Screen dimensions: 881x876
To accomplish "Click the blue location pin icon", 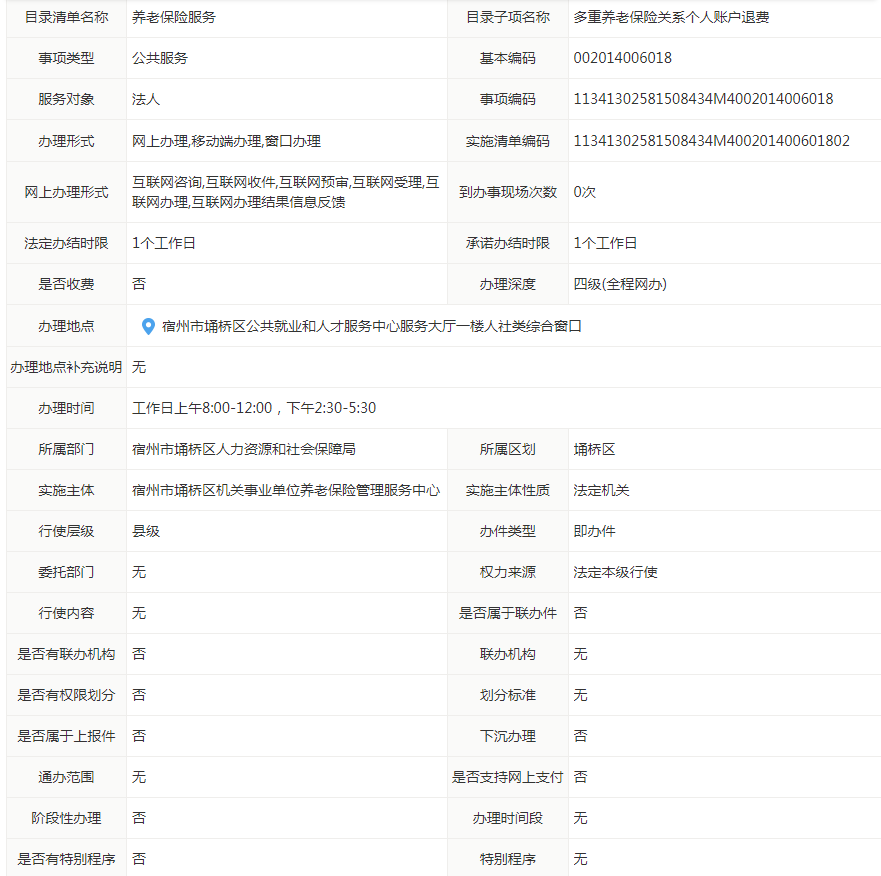I will (x=148, y=326).
